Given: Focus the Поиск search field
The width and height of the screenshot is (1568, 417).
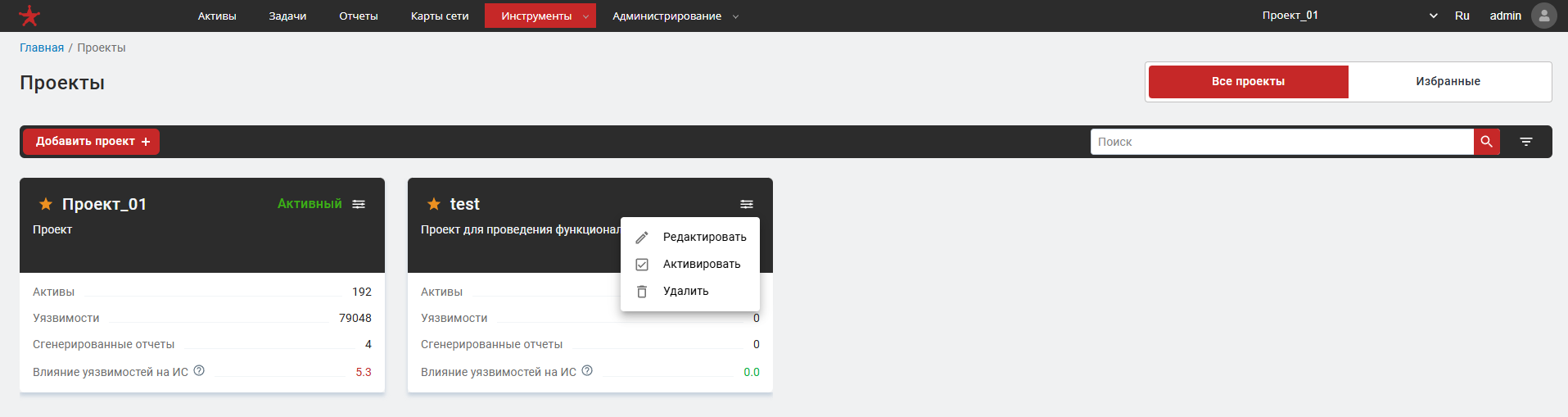Looking at the screenshot, I should tap(1281, 142).
